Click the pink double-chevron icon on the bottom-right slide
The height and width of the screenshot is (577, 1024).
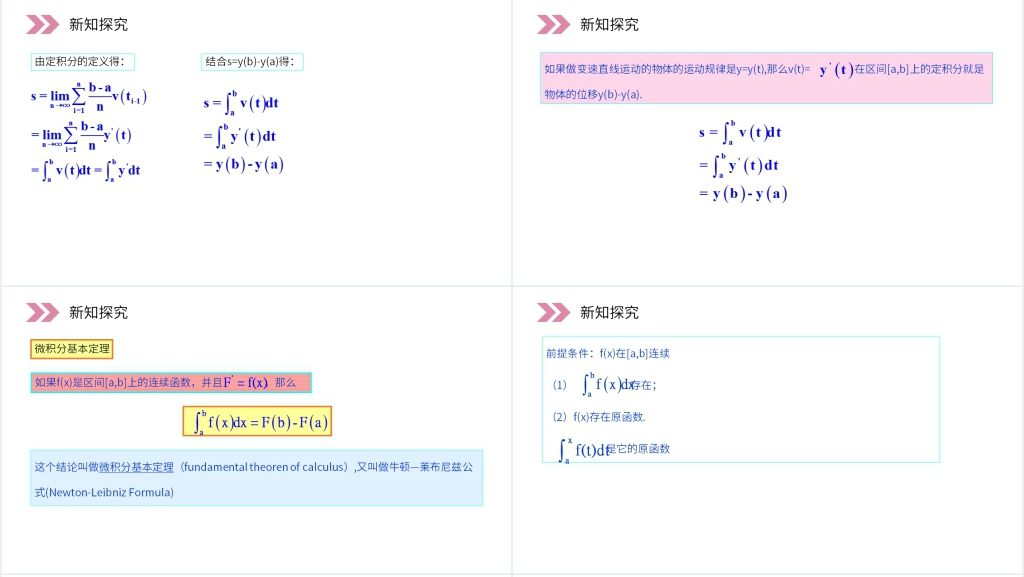(553, 312)
